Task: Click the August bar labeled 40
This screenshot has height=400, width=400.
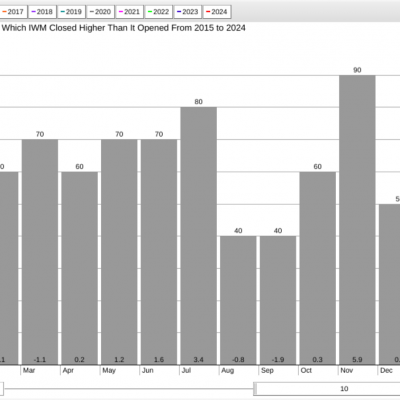Action: (x=238, y=300)
